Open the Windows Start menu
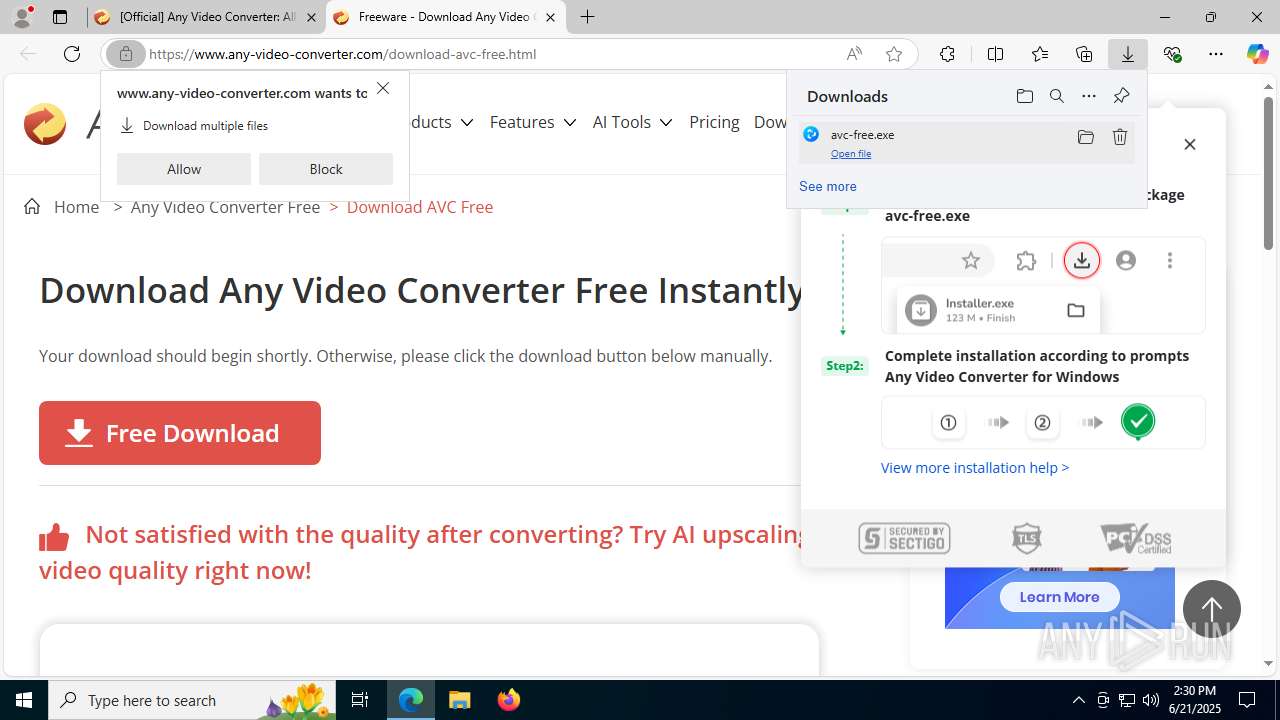 (x=24, y=700)
